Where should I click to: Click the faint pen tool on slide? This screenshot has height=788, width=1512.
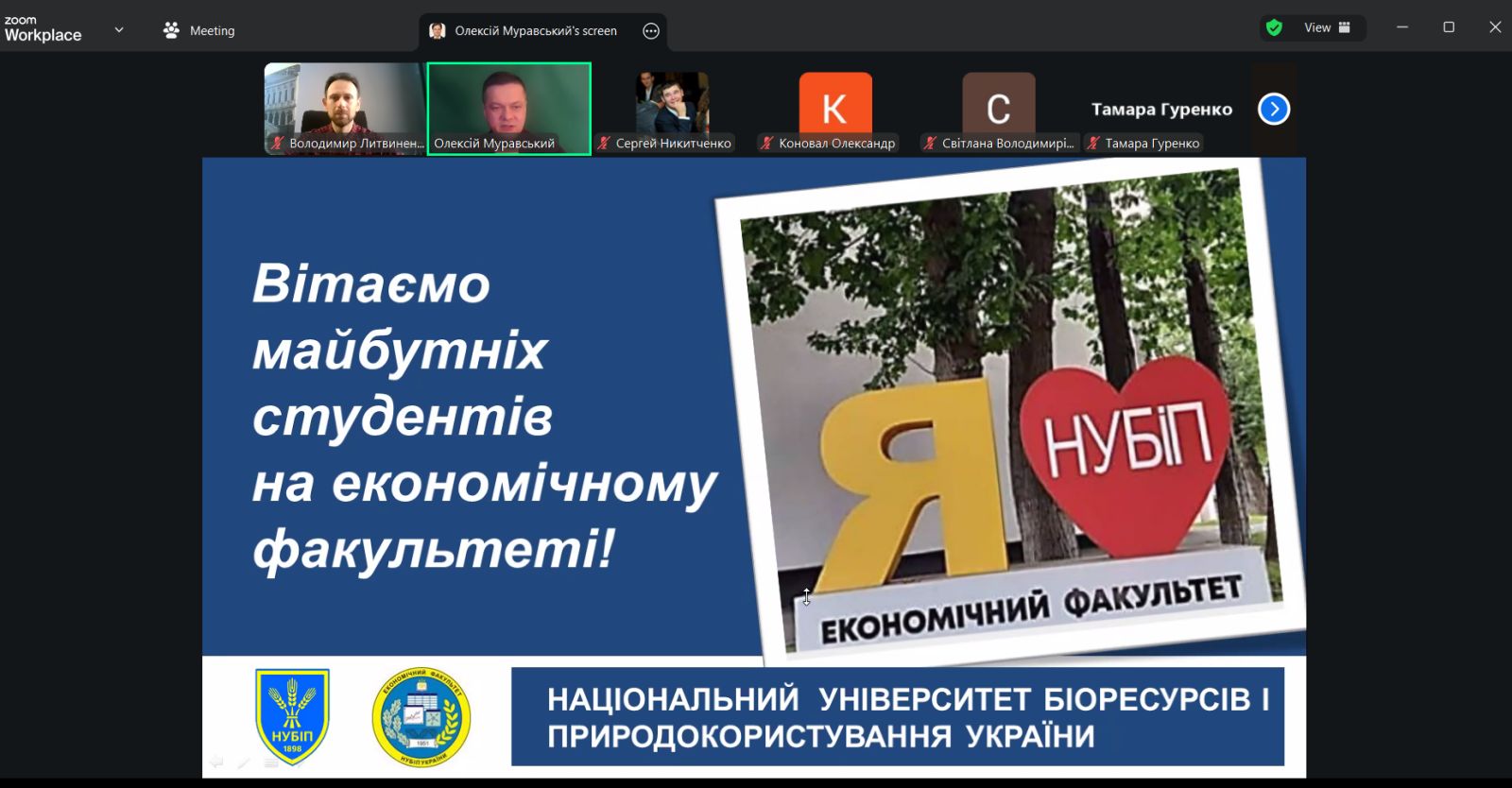click(244, 762)
